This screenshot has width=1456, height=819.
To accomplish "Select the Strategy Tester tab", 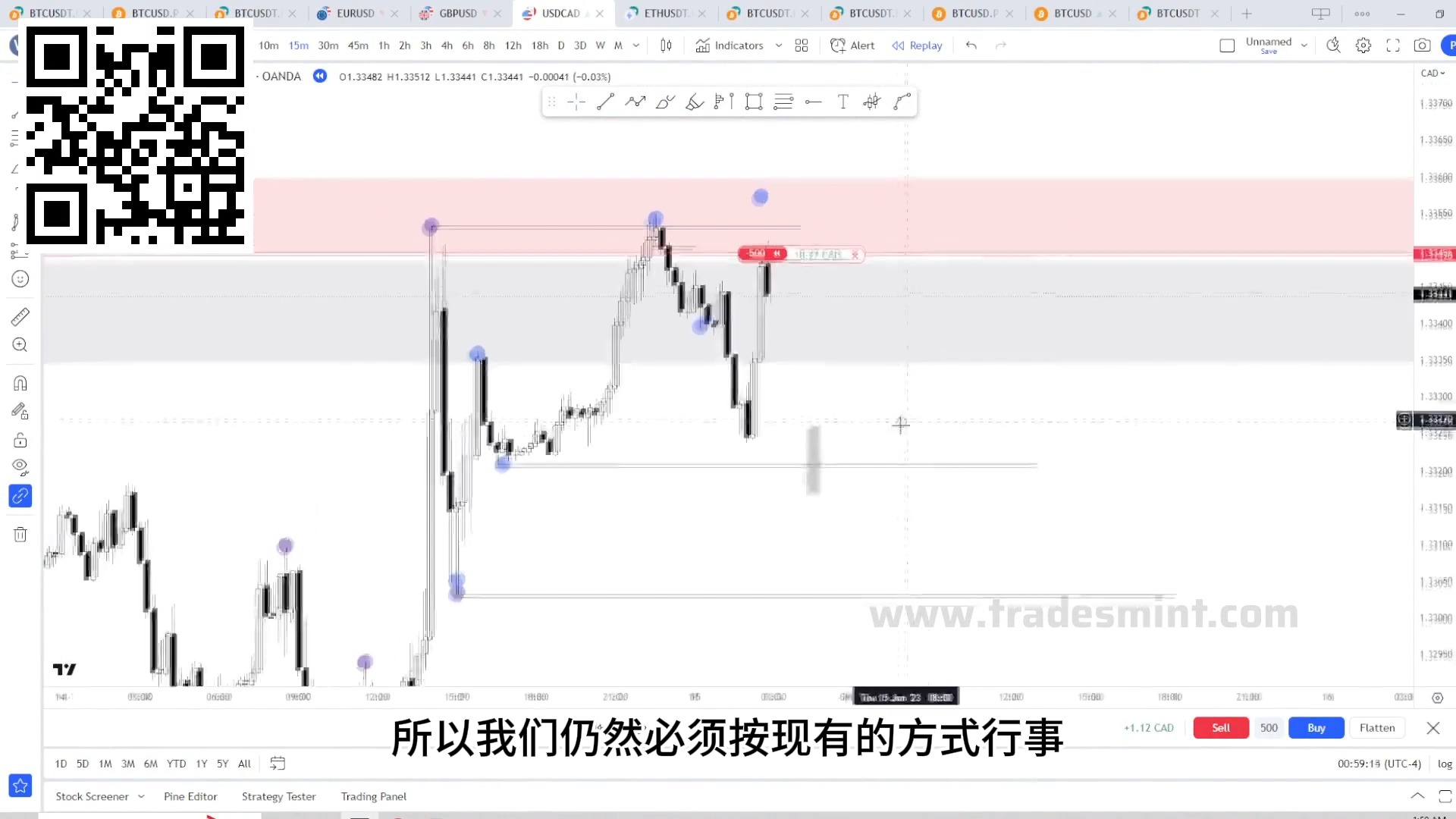I will coord(279,796).
